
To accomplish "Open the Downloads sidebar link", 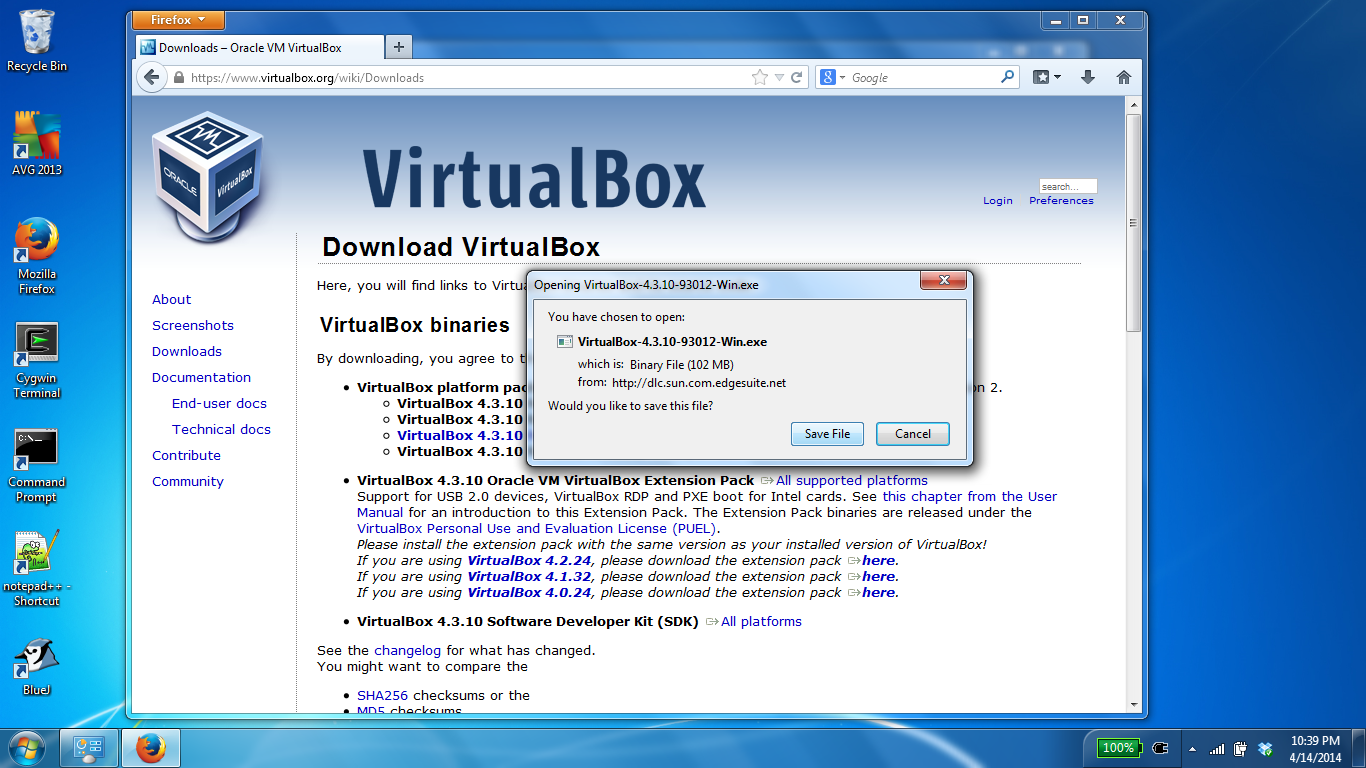I will tap(187, 351).
